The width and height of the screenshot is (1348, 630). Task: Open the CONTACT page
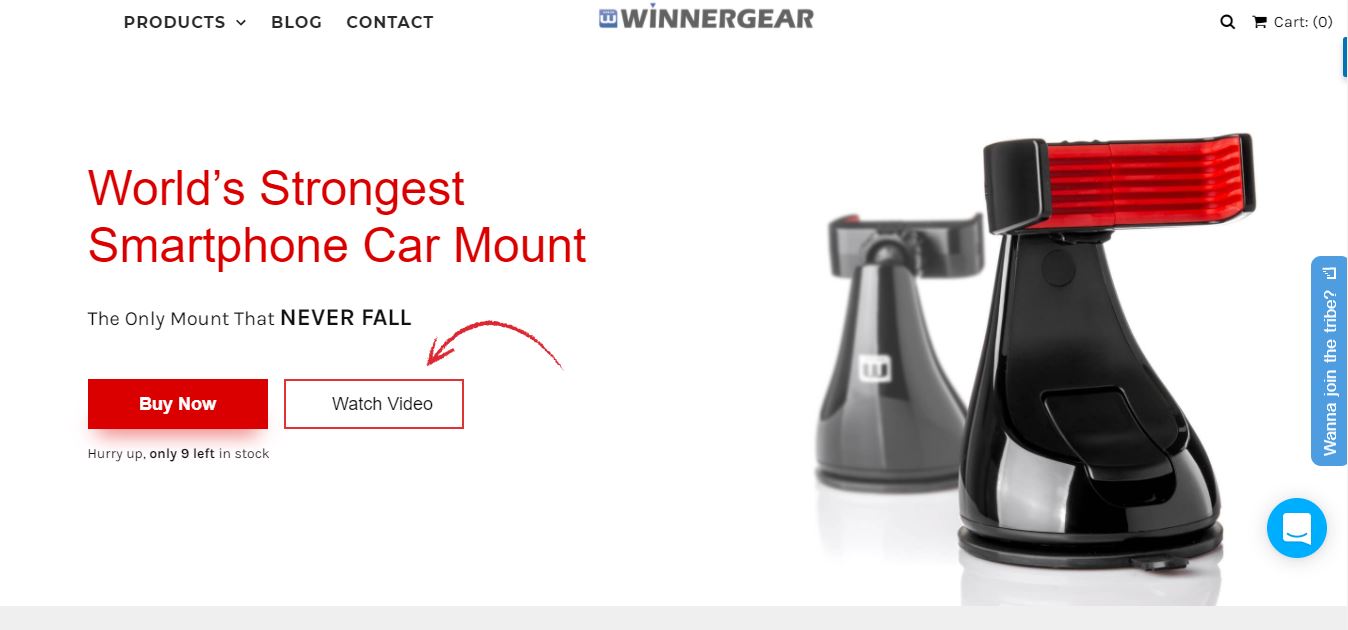coord(390,22)
